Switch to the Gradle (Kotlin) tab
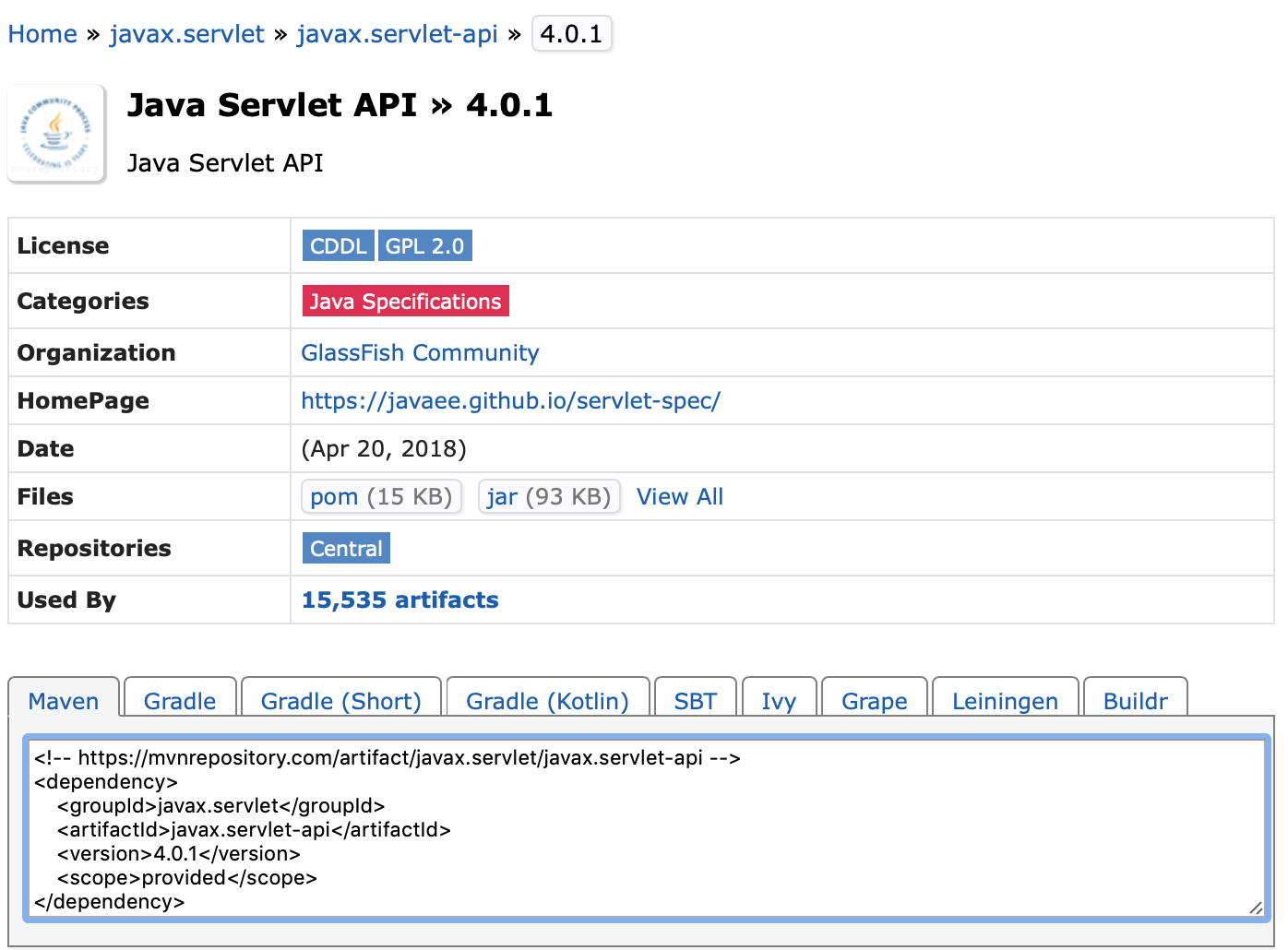This screenshot has height=950, width=1288. 547,698
